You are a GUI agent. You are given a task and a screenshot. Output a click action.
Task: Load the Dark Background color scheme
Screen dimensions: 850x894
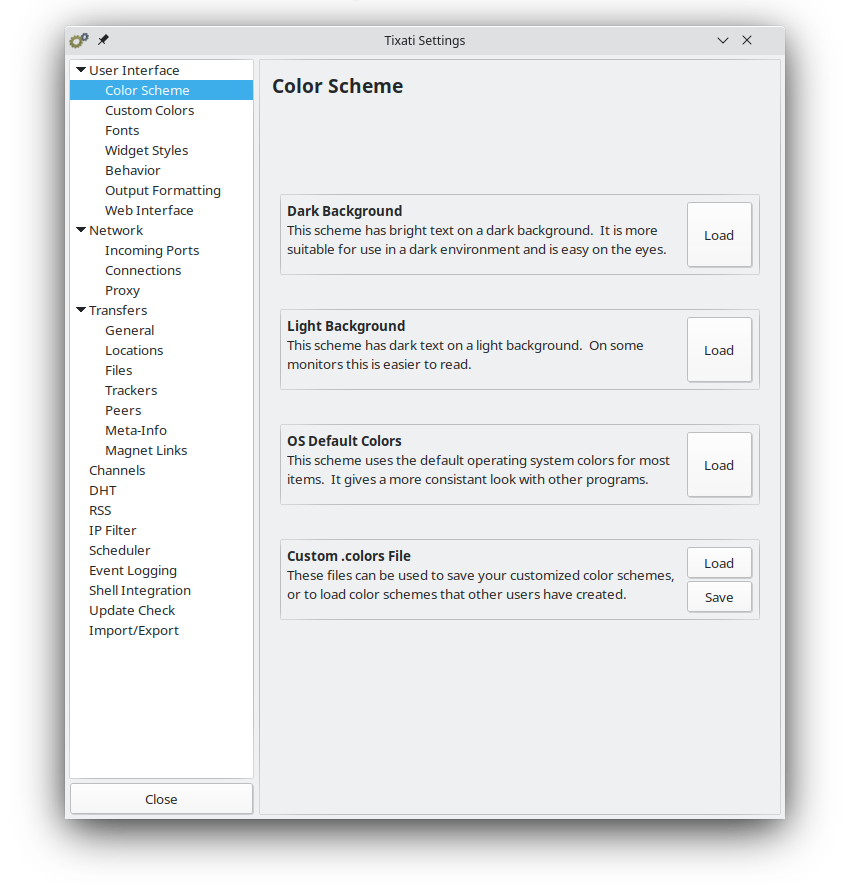pyautogui.click(x=718, y=234)
